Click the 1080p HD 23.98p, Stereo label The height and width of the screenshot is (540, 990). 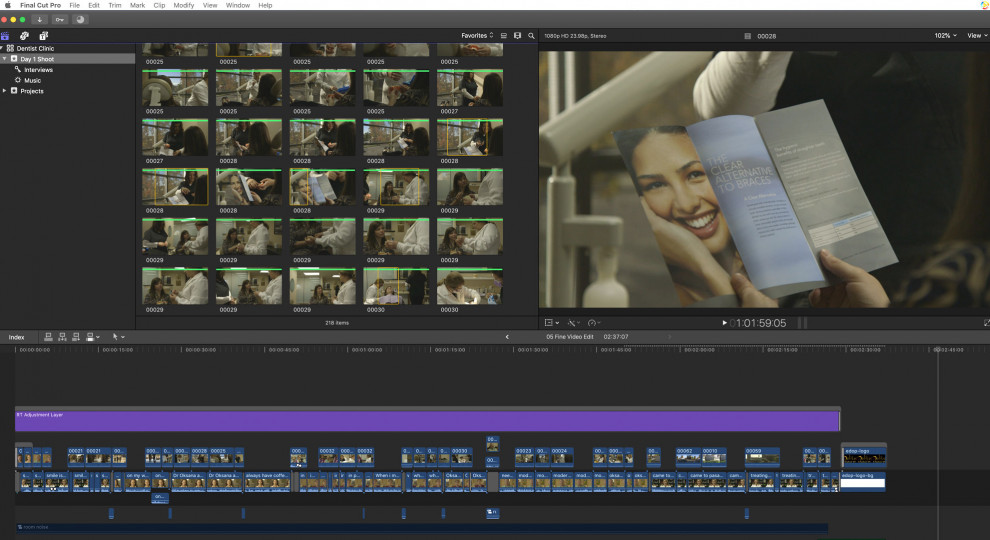pos(575,36)
